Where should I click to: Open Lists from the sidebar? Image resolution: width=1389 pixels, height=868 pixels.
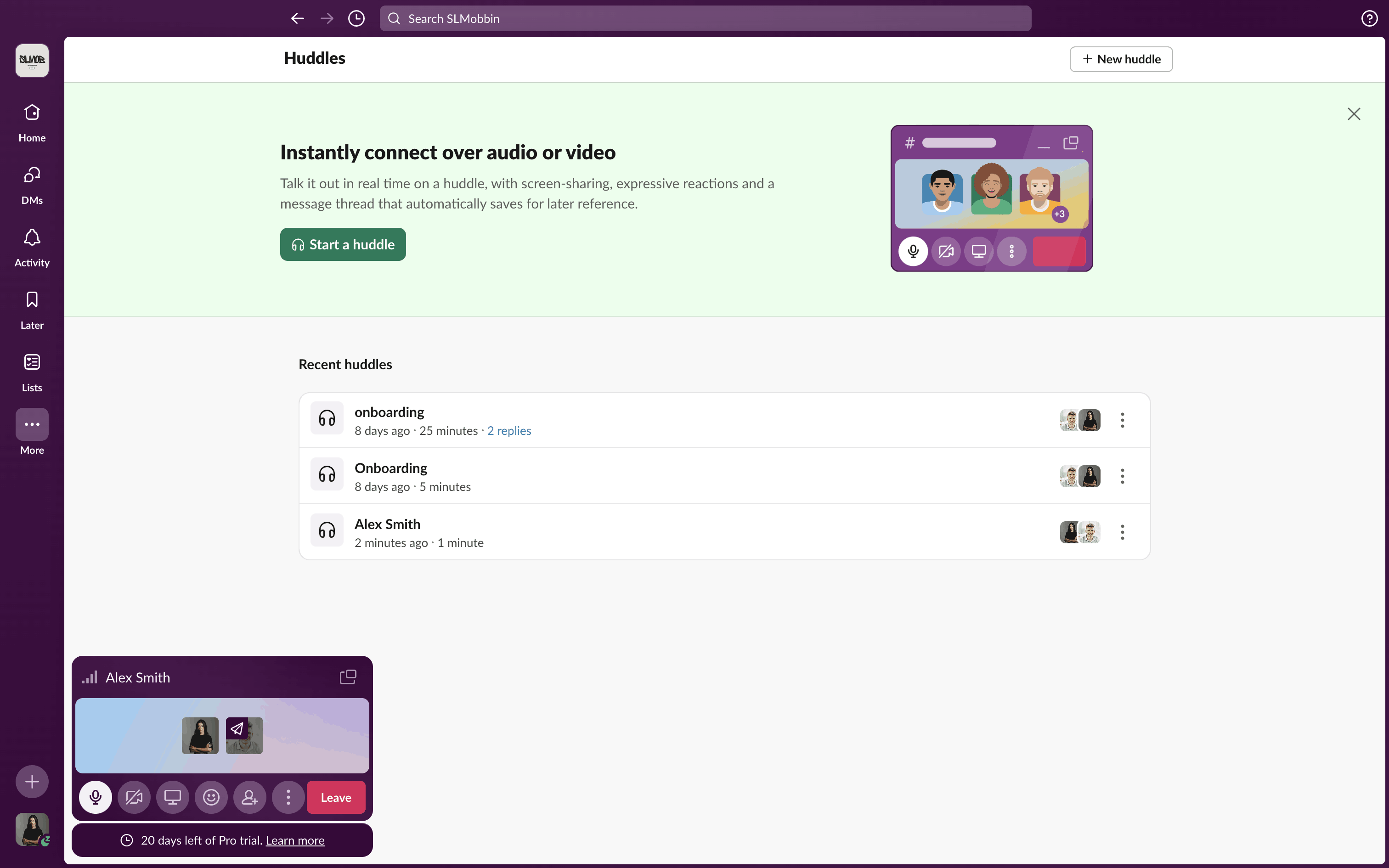click(32, 372)
